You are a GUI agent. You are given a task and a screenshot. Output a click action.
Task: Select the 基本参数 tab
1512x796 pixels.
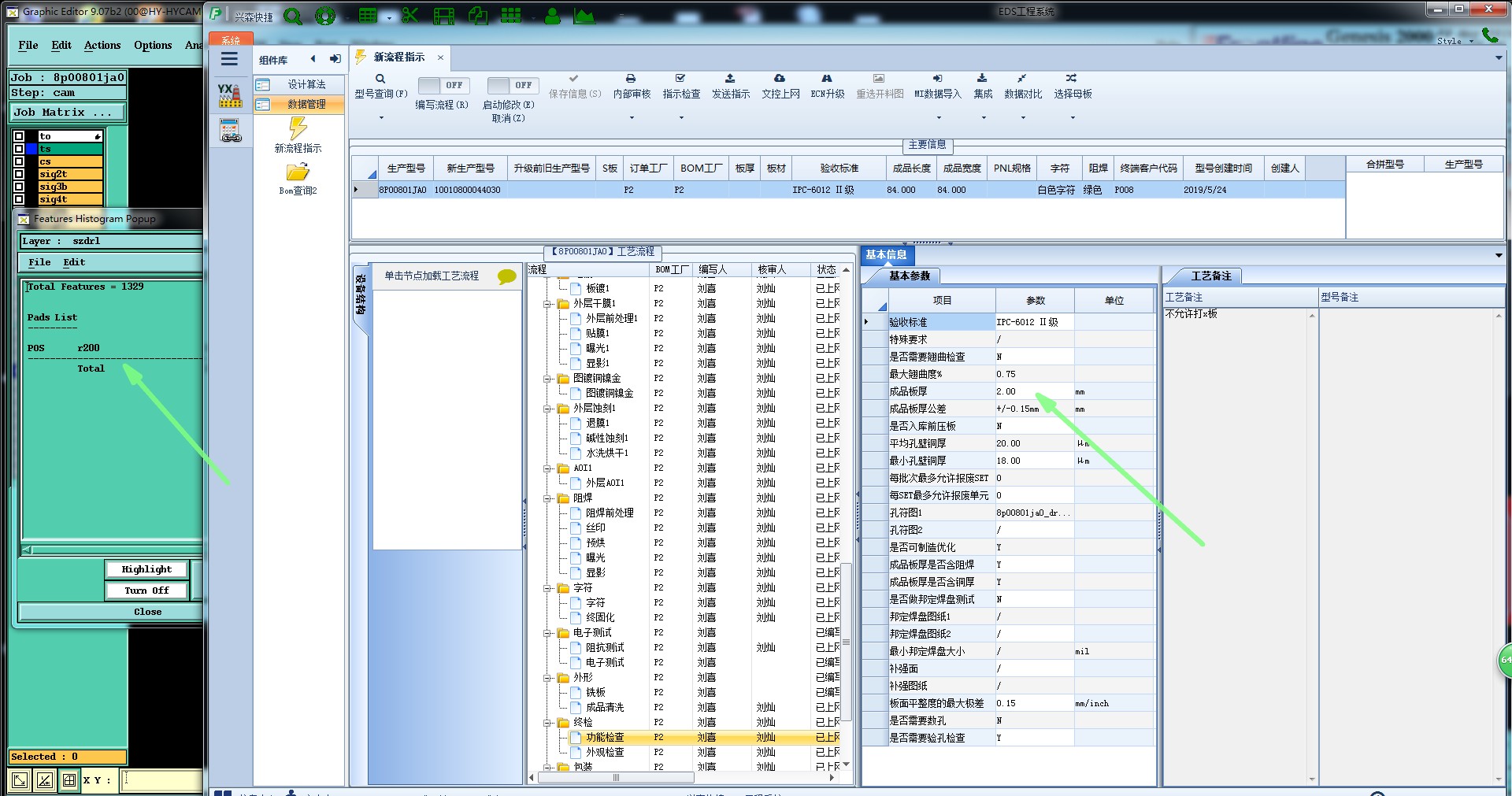pyautogui.click(x=910, y=276)
